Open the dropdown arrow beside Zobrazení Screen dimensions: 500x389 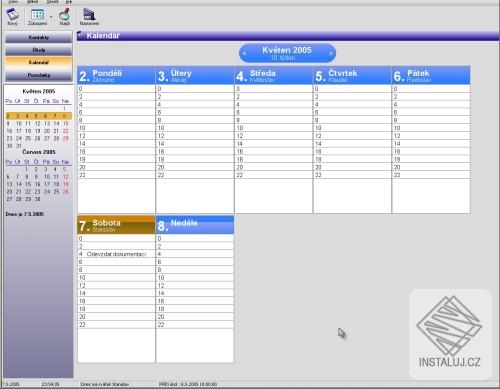pos(51,17)
